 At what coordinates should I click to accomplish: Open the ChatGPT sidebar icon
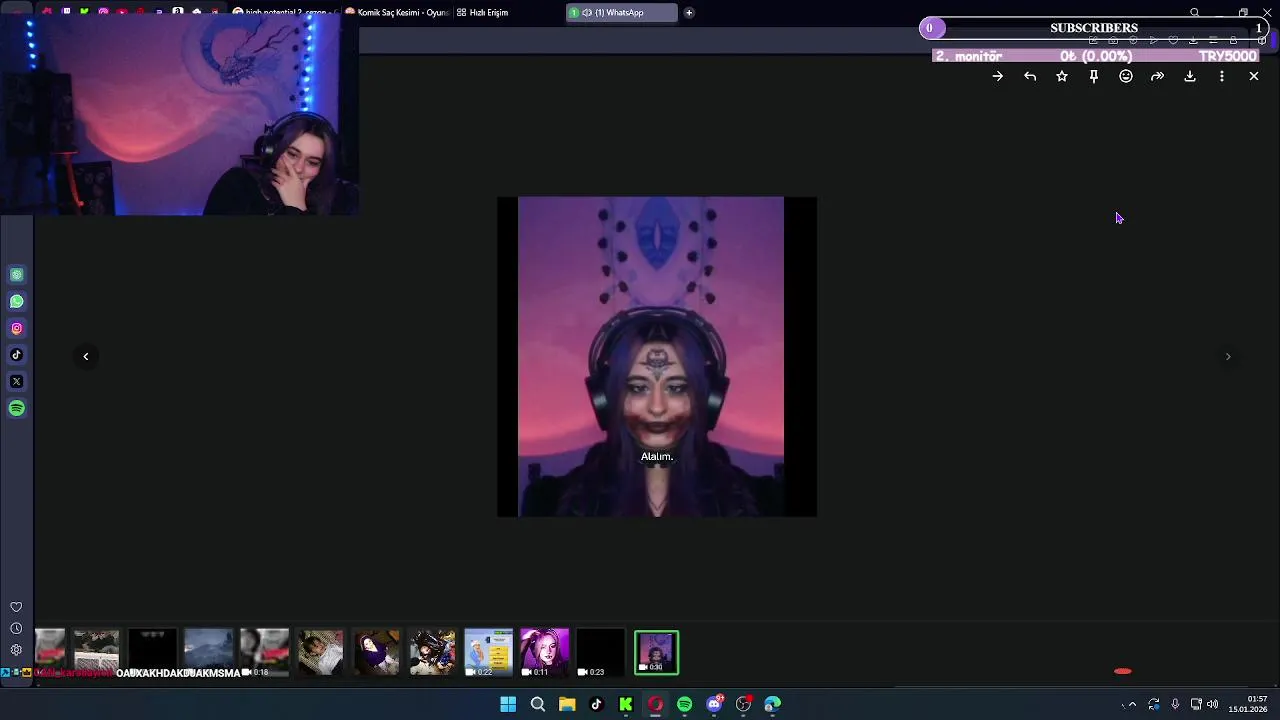coord(17,275)
